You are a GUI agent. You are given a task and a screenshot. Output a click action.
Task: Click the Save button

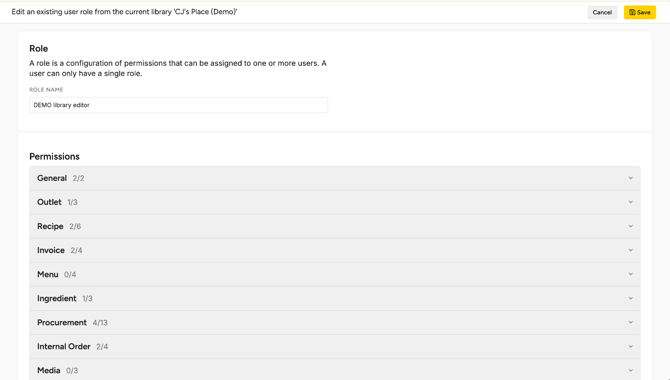pyautogui.click(x=639, y=12)
